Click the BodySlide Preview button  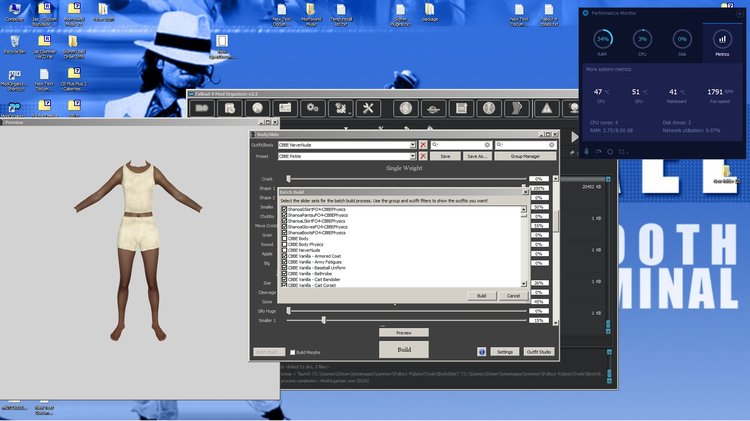[x=404, y=332]
